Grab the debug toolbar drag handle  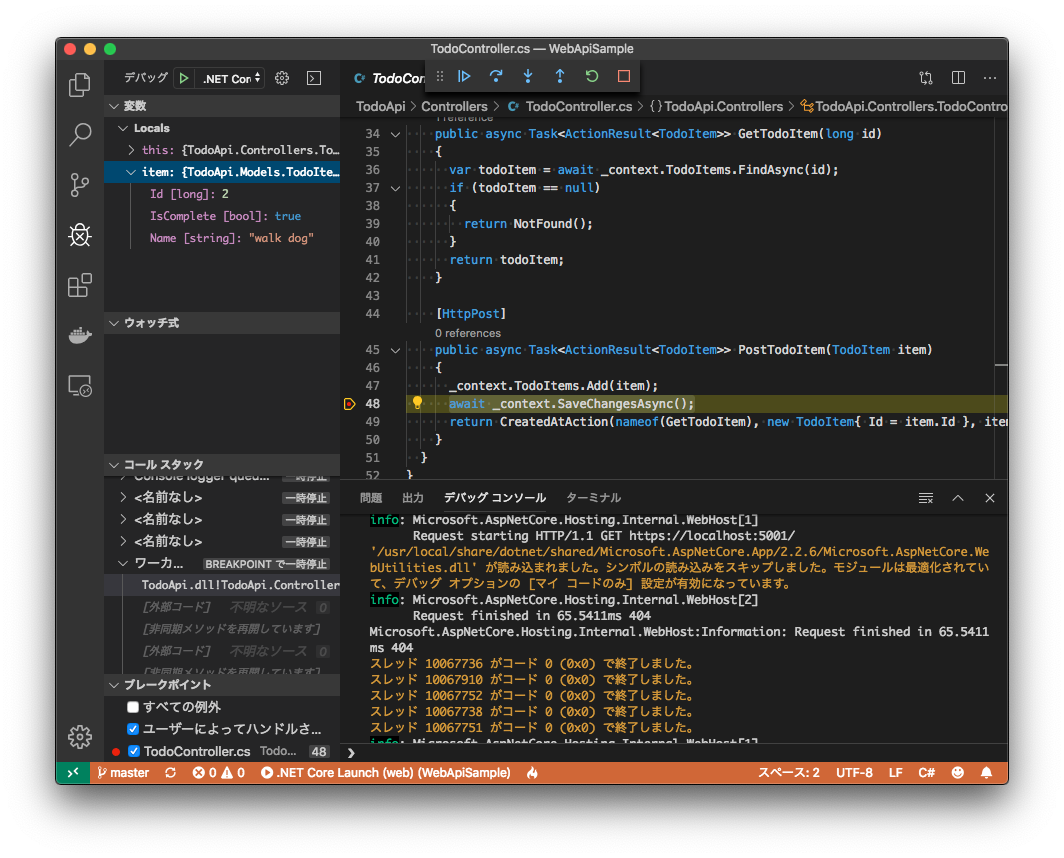point(440,76)
